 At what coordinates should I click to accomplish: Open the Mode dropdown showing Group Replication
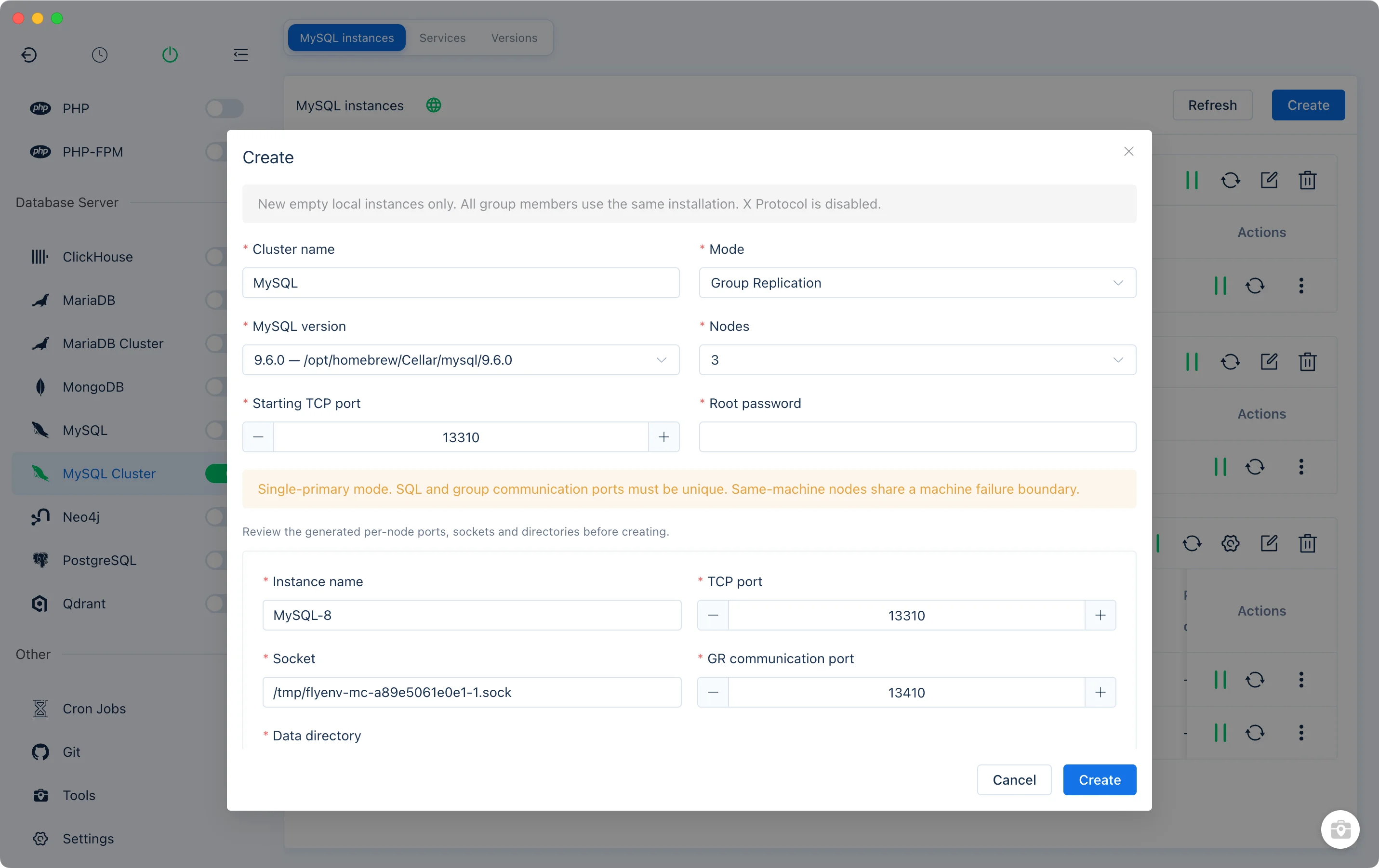[917, 283]
